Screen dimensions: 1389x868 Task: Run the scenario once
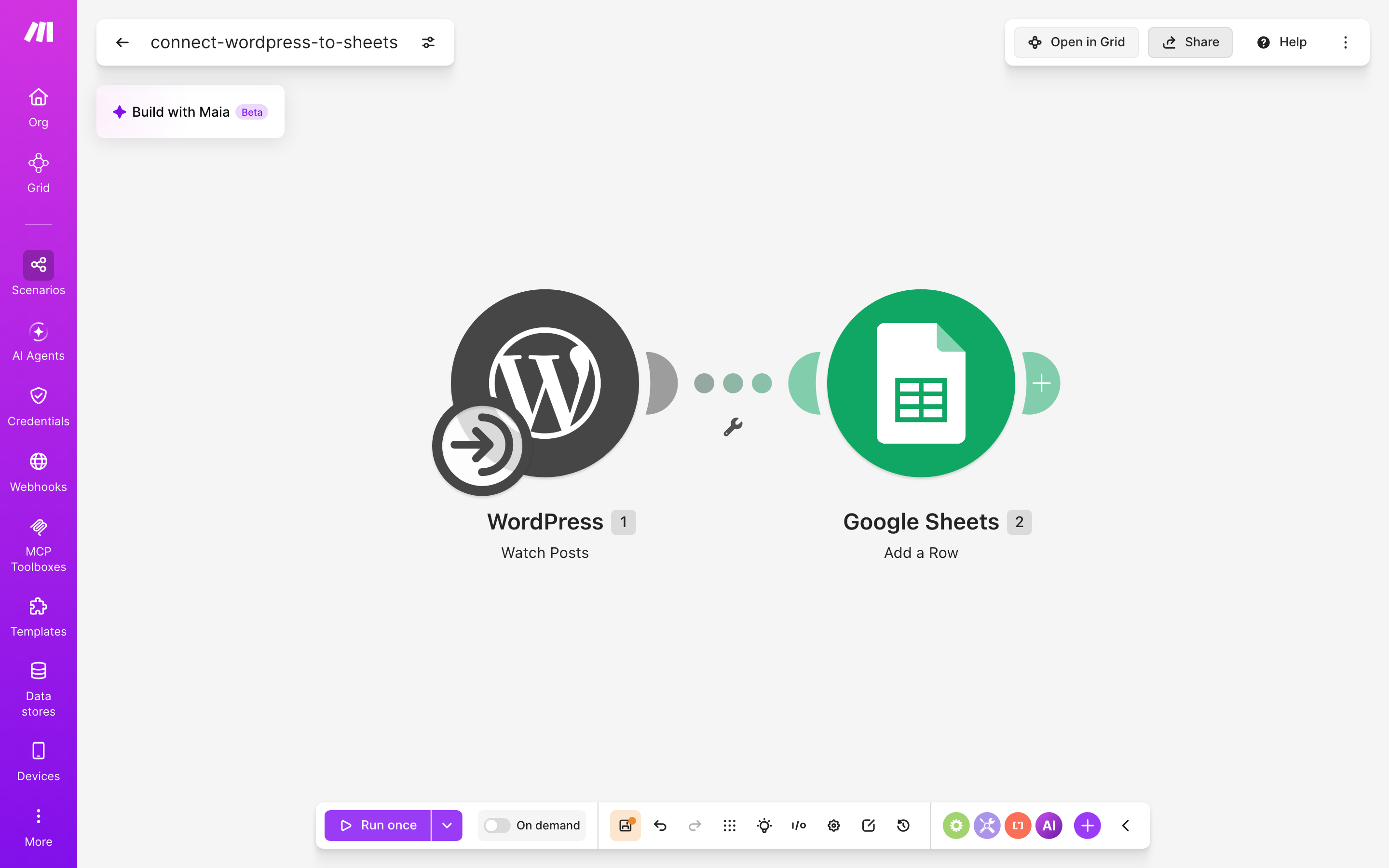[x=378, y=825]
